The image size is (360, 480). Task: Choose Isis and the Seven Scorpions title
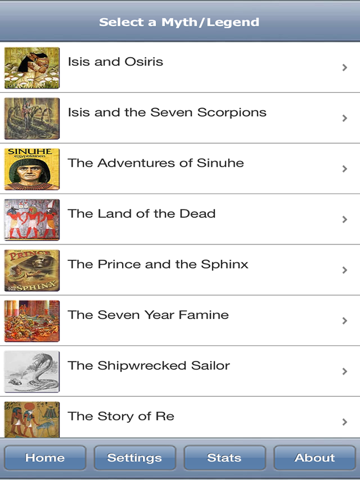point(167,113)
